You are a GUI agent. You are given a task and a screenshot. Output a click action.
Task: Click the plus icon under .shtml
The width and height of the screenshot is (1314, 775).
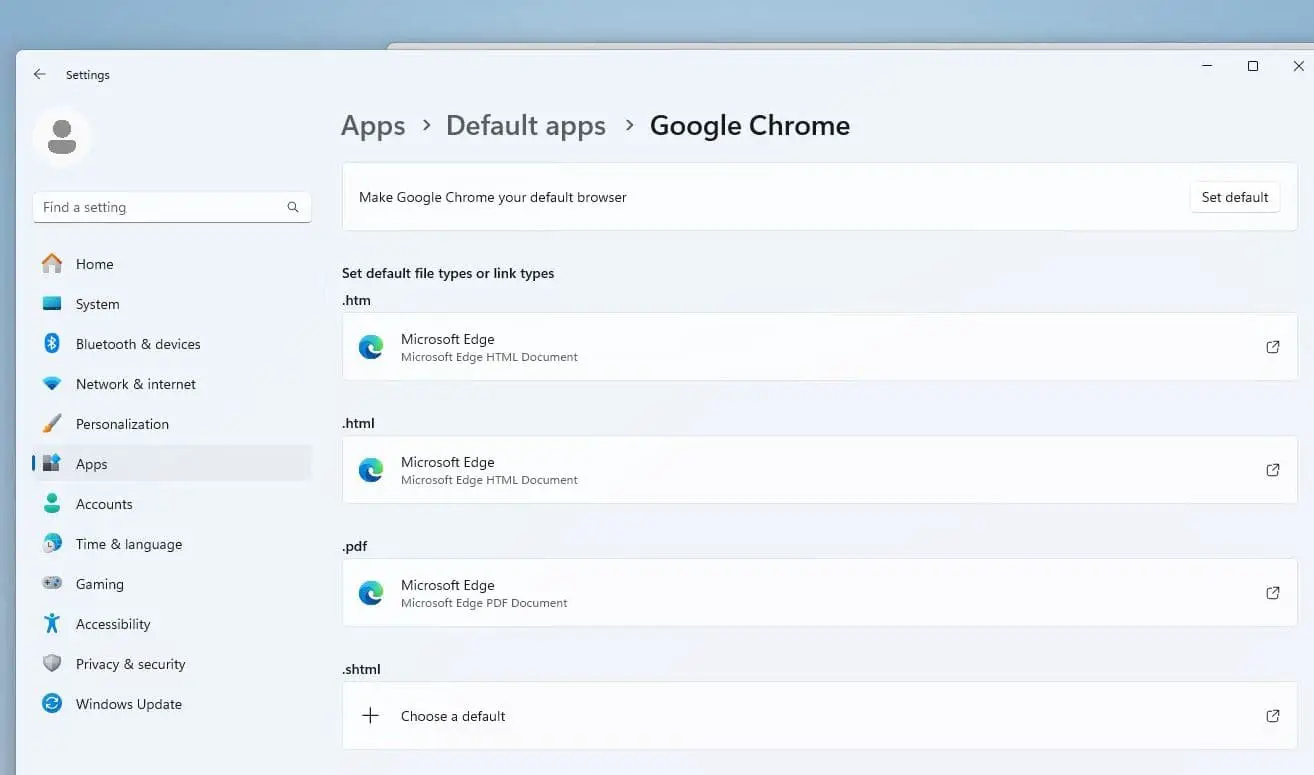(371, 715)
